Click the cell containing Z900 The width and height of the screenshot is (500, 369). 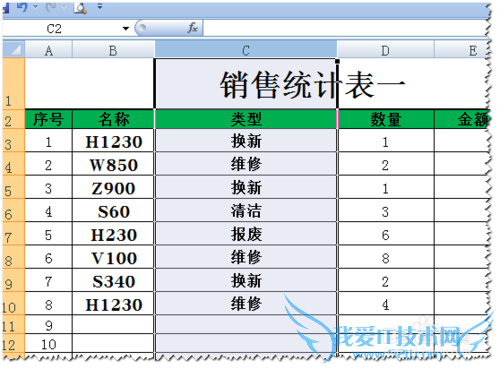coord(113,188)
